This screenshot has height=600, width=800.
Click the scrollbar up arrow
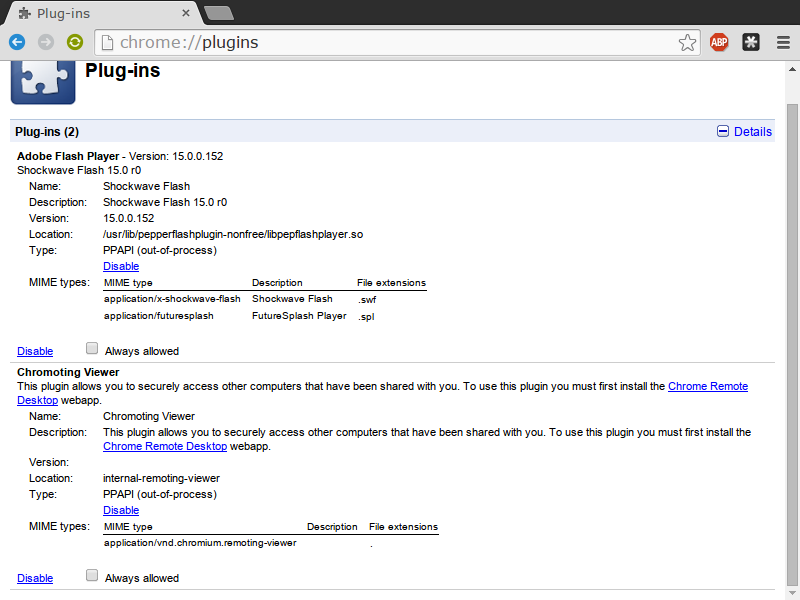click(x=792, y=69)
